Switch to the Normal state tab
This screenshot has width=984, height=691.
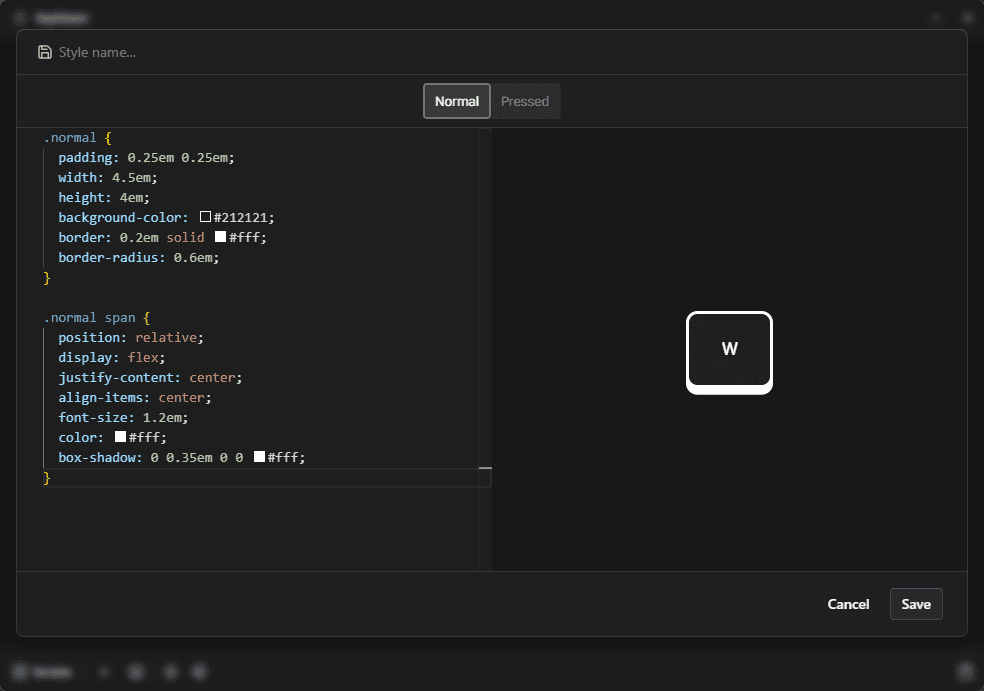click(457, 101)
